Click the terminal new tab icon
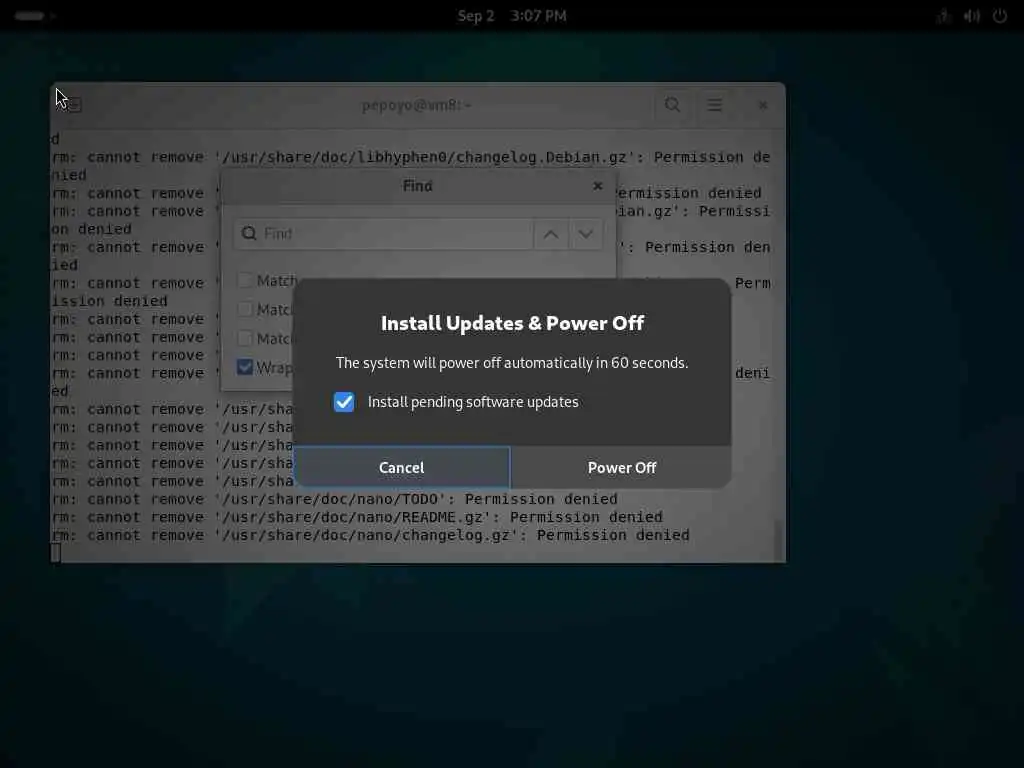1024x768 pixels. [x=74, y=104]
